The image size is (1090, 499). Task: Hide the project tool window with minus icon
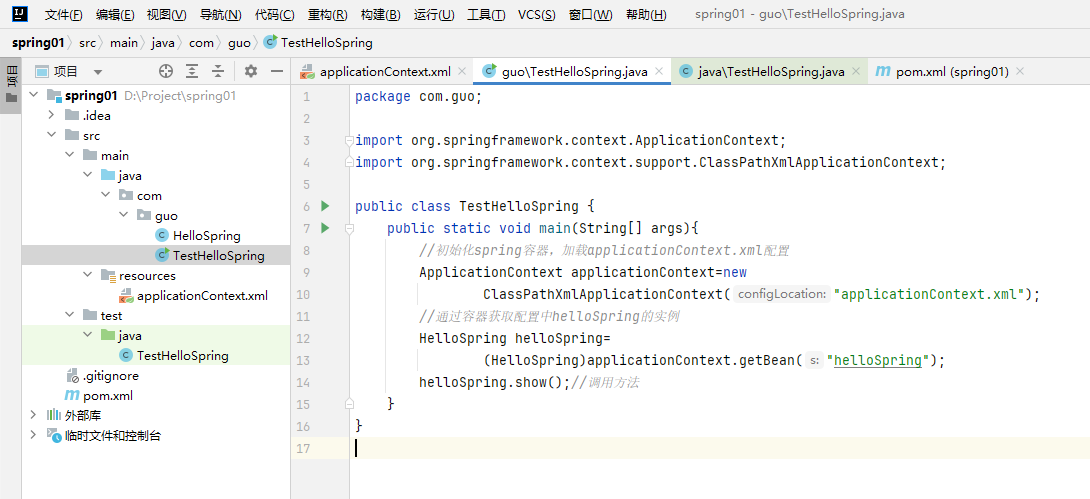(x=277, y=71)
